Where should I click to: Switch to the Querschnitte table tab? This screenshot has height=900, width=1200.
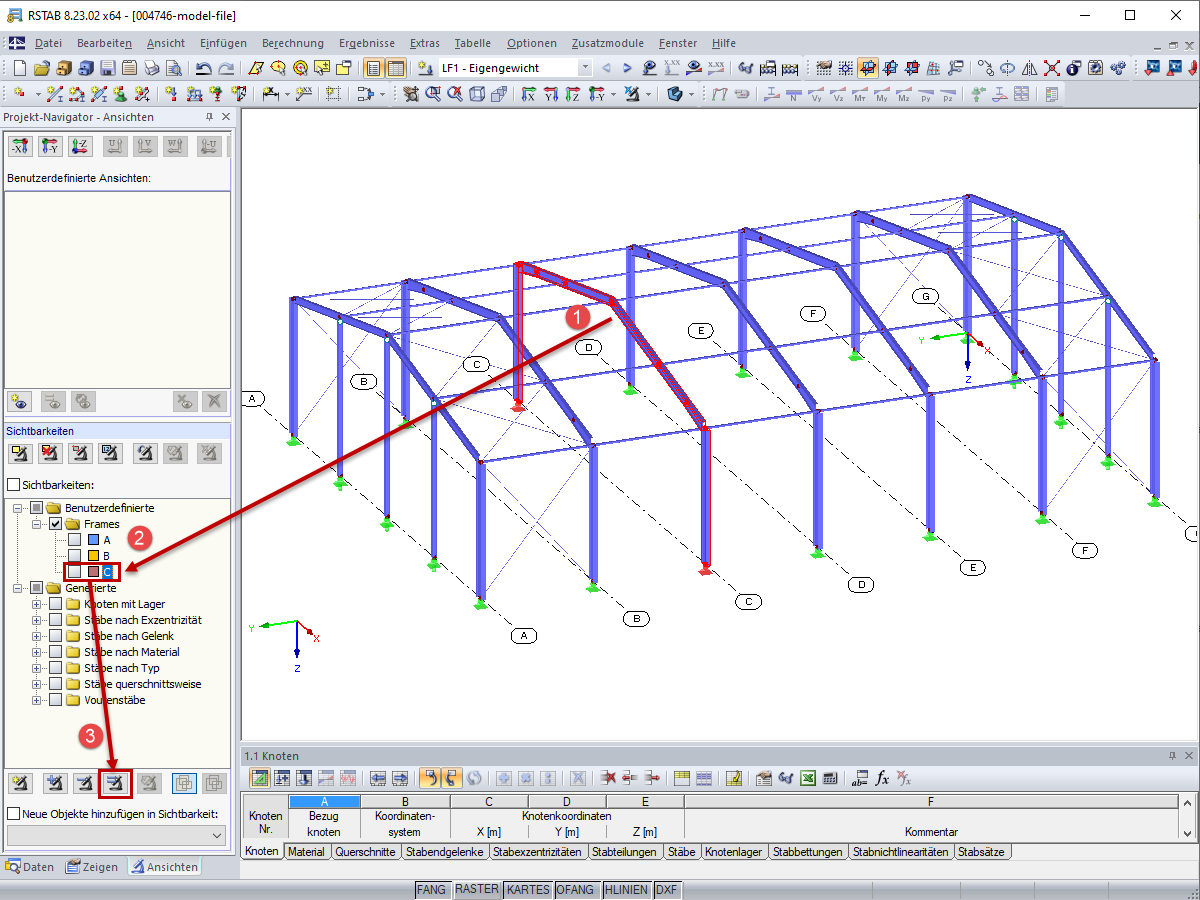coord(365,852)
